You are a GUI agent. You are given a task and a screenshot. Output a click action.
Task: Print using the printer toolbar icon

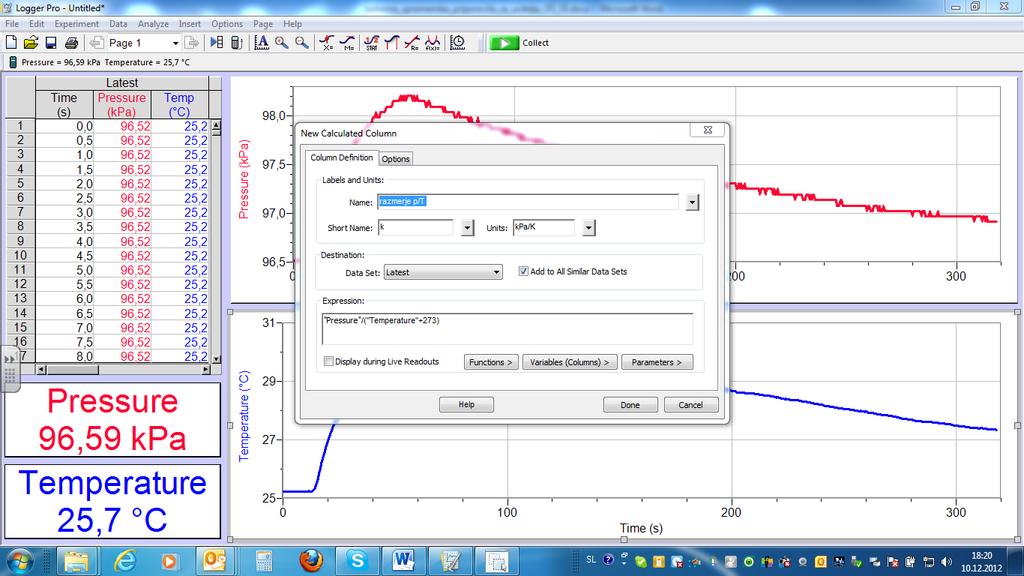point(71,42)
